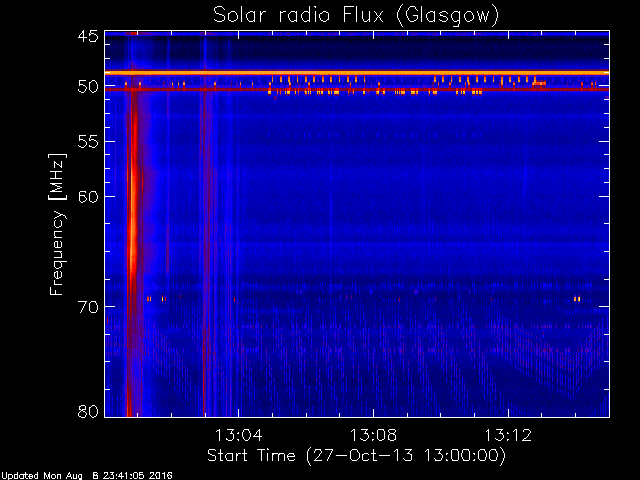Select the 55 frequency axis label

coord(88,142)
